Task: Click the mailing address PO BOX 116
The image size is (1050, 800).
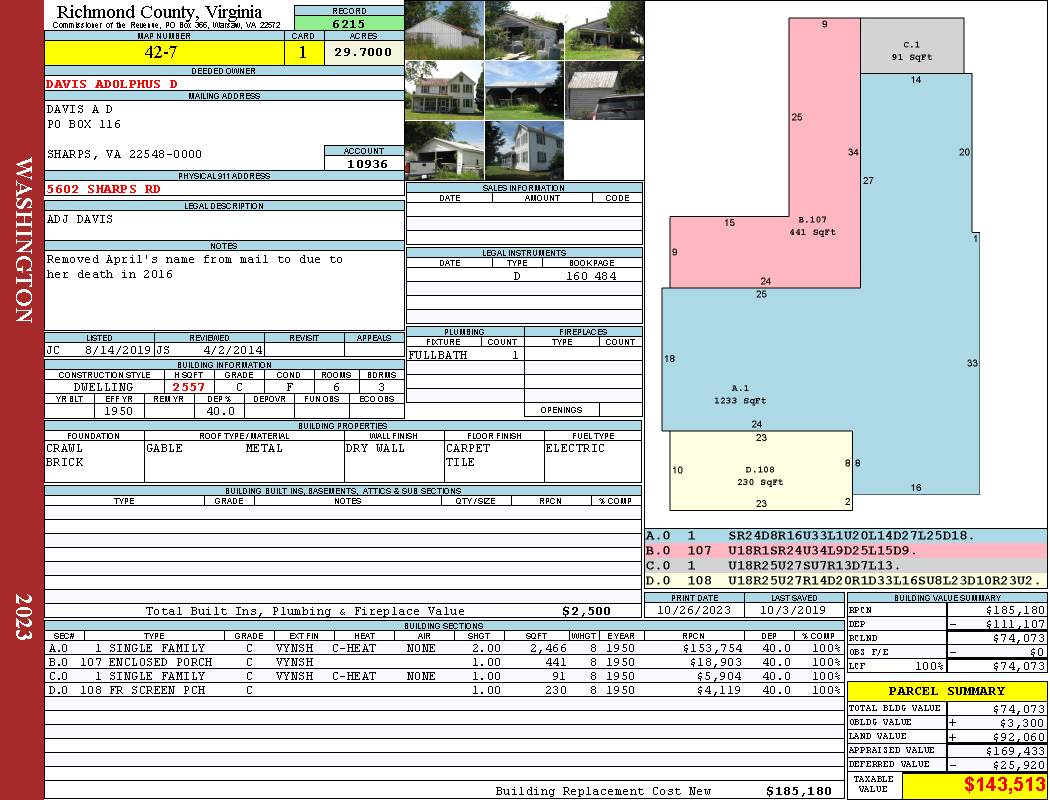Action: point(84,124)
